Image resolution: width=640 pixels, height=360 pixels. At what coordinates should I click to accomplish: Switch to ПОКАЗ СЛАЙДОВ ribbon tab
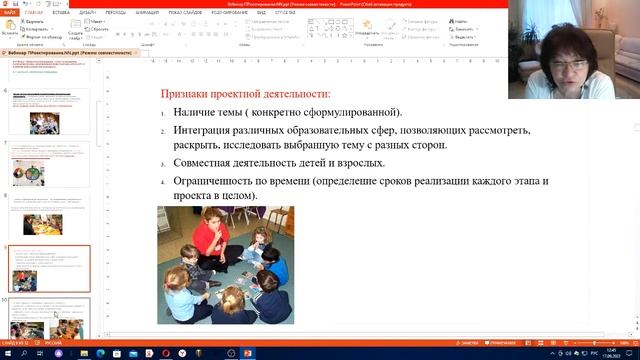(x=185, y=13)
